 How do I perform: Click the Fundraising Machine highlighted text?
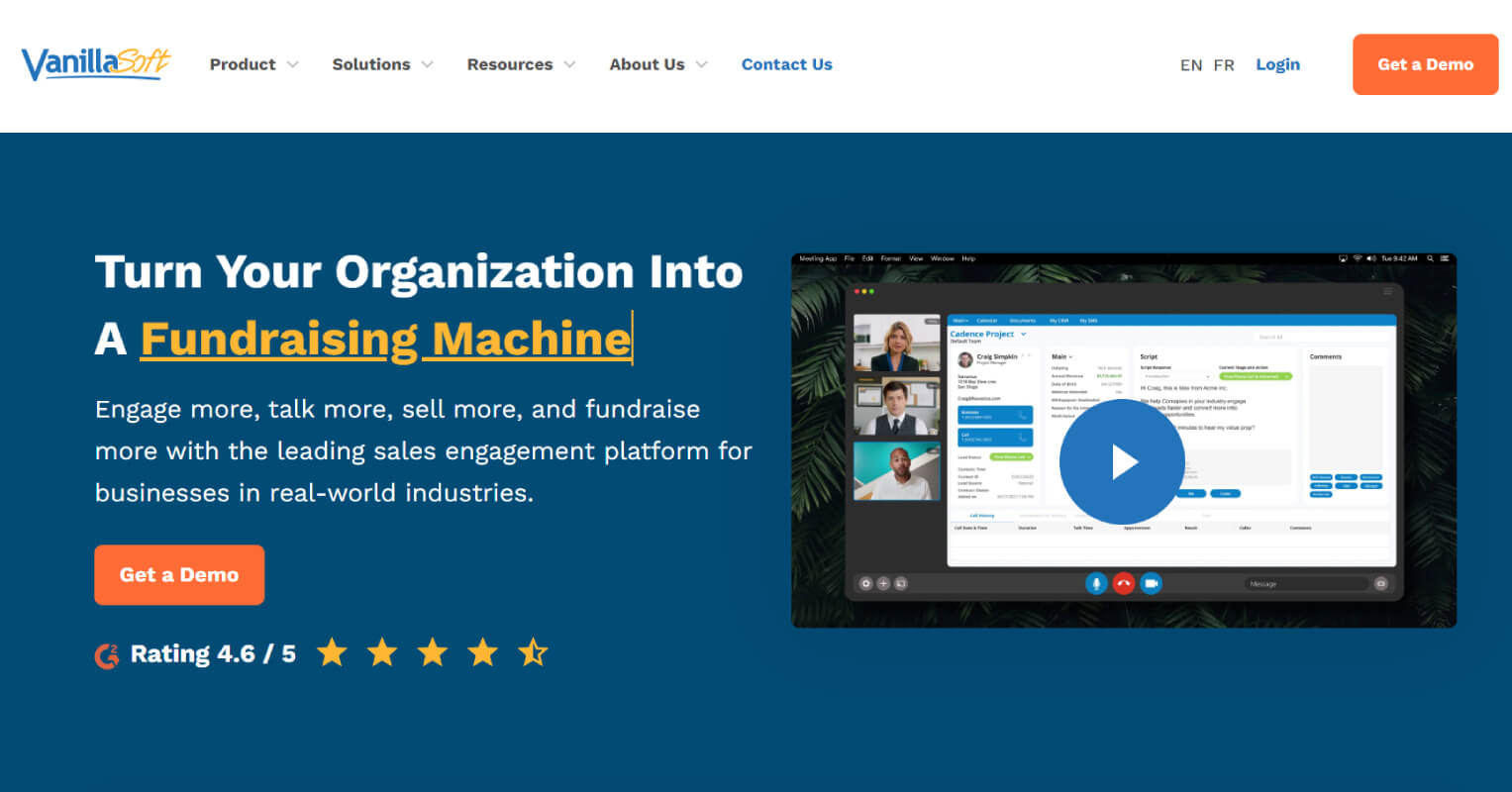[x=386, y=339]
